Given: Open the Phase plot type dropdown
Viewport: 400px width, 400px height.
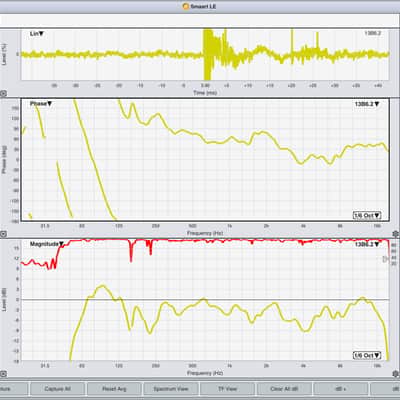Looking at the screenshot, I should [41, 104].
